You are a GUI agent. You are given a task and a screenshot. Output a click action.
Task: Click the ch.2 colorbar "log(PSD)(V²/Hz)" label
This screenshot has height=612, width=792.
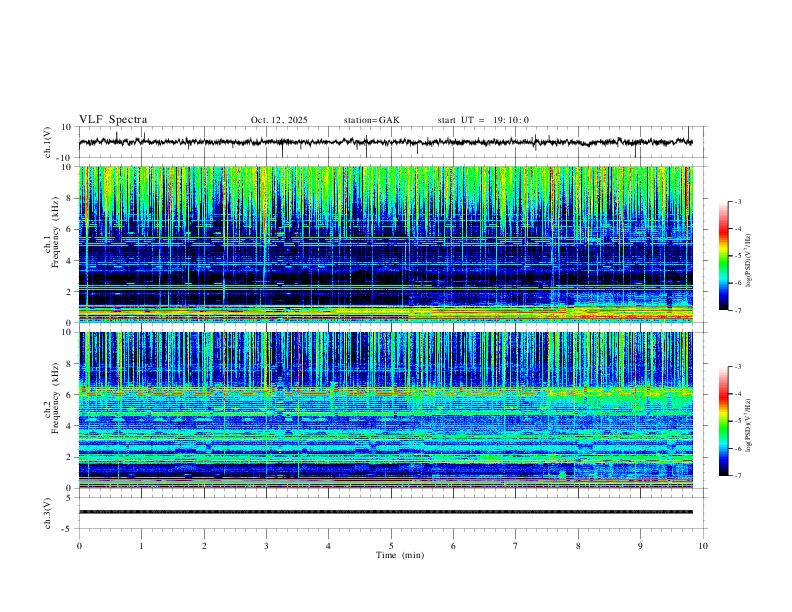coord(748,425)
